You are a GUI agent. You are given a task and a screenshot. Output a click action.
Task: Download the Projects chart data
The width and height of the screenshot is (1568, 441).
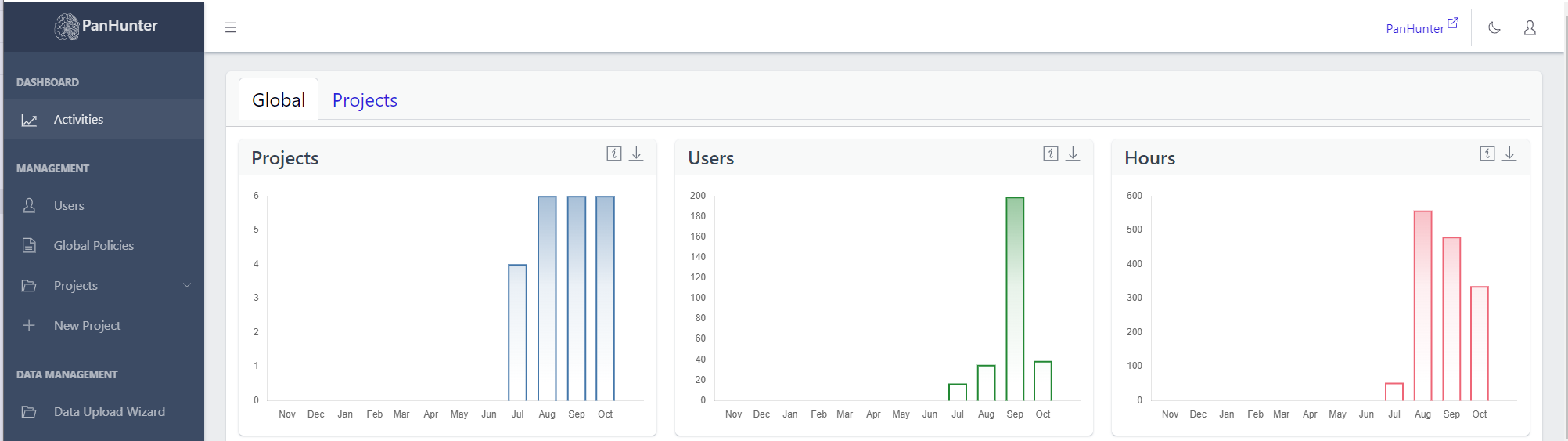point(636,154)
